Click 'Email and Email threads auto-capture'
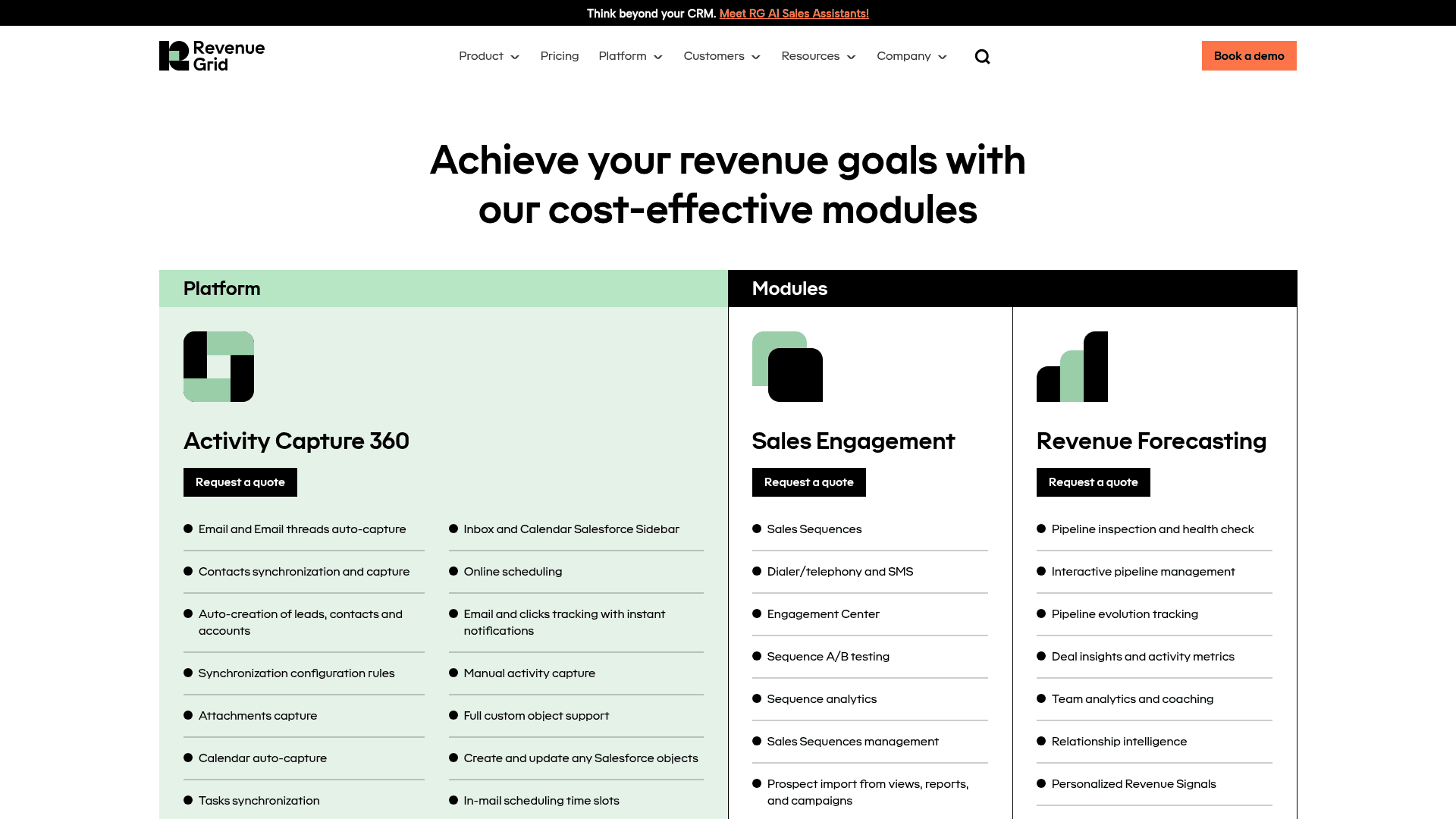This screenshot has width=1456, height=819. pyautogui.click(x=302, y=529)
